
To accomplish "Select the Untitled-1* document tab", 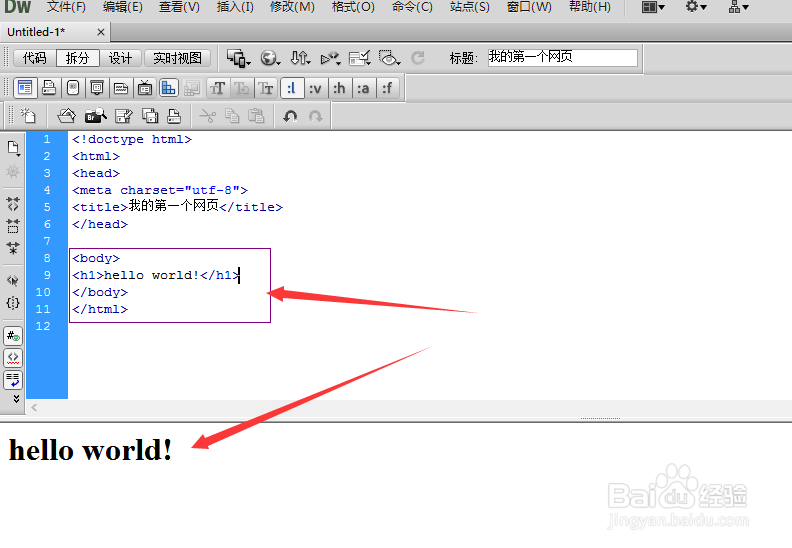I will [55, 32].
